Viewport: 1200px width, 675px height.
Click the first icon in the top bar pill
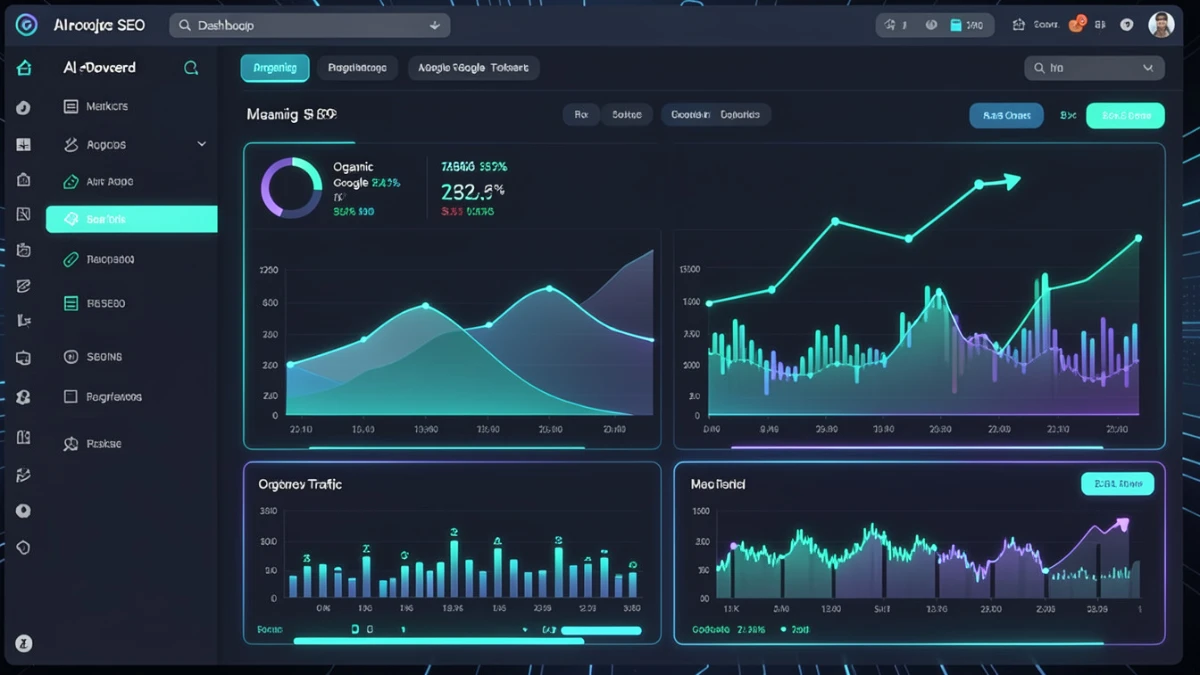[x=890, y=25]
